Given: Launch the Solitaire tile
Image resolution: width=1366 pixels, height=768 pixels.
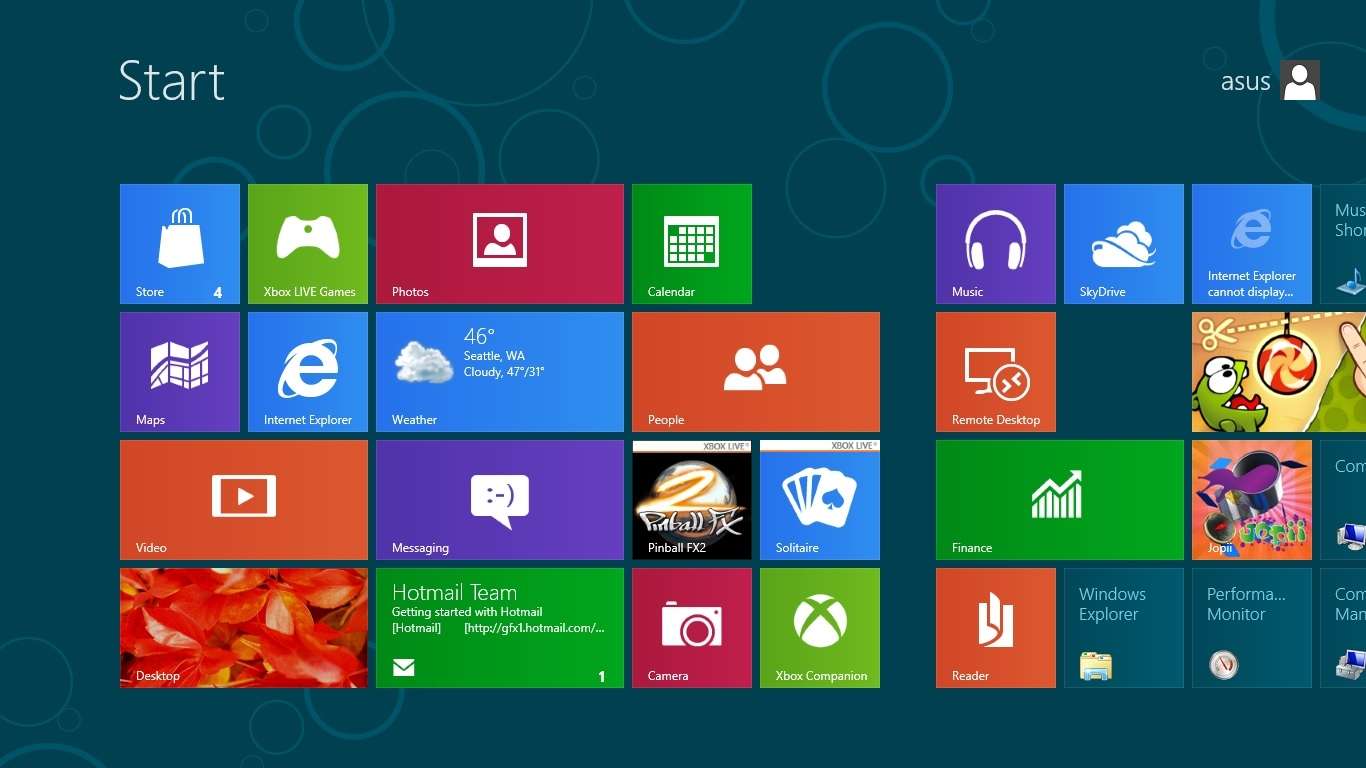Looking at the screenshot, I should tap(820, 500).
